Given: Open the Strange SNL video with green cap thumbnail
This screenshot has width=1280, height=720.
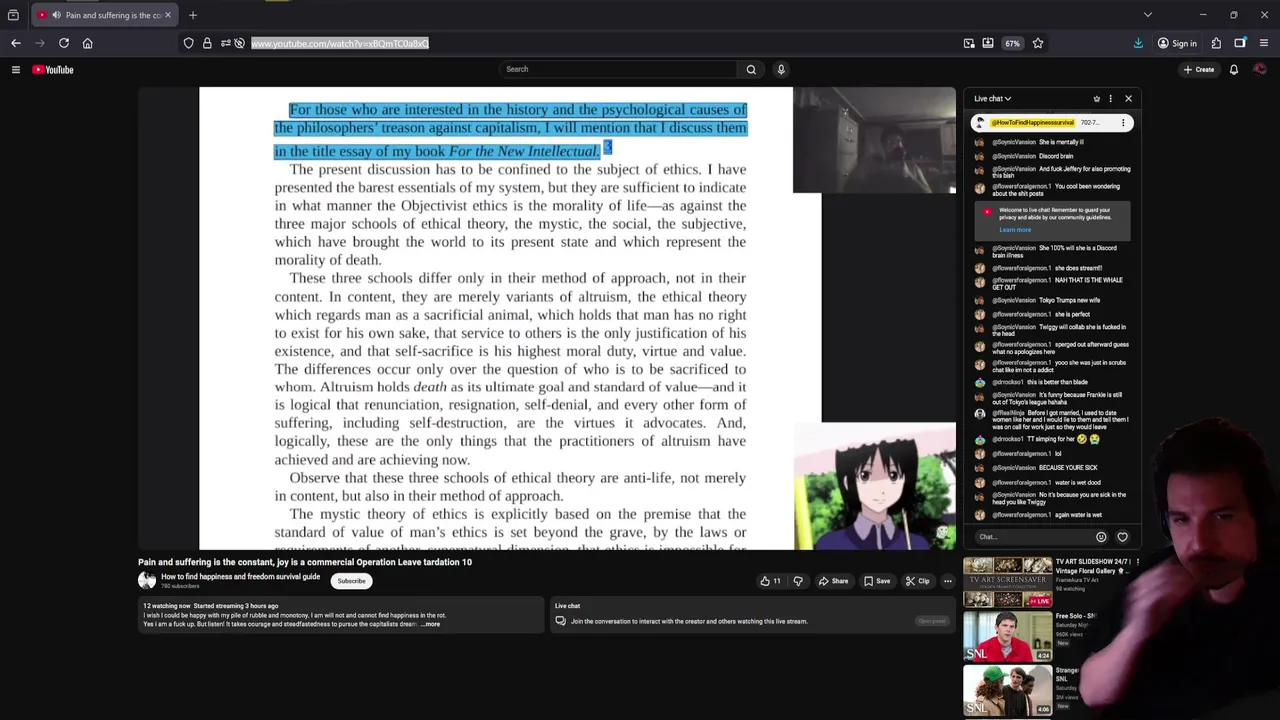Looking at the screenshot, I should pos(1007,691).
